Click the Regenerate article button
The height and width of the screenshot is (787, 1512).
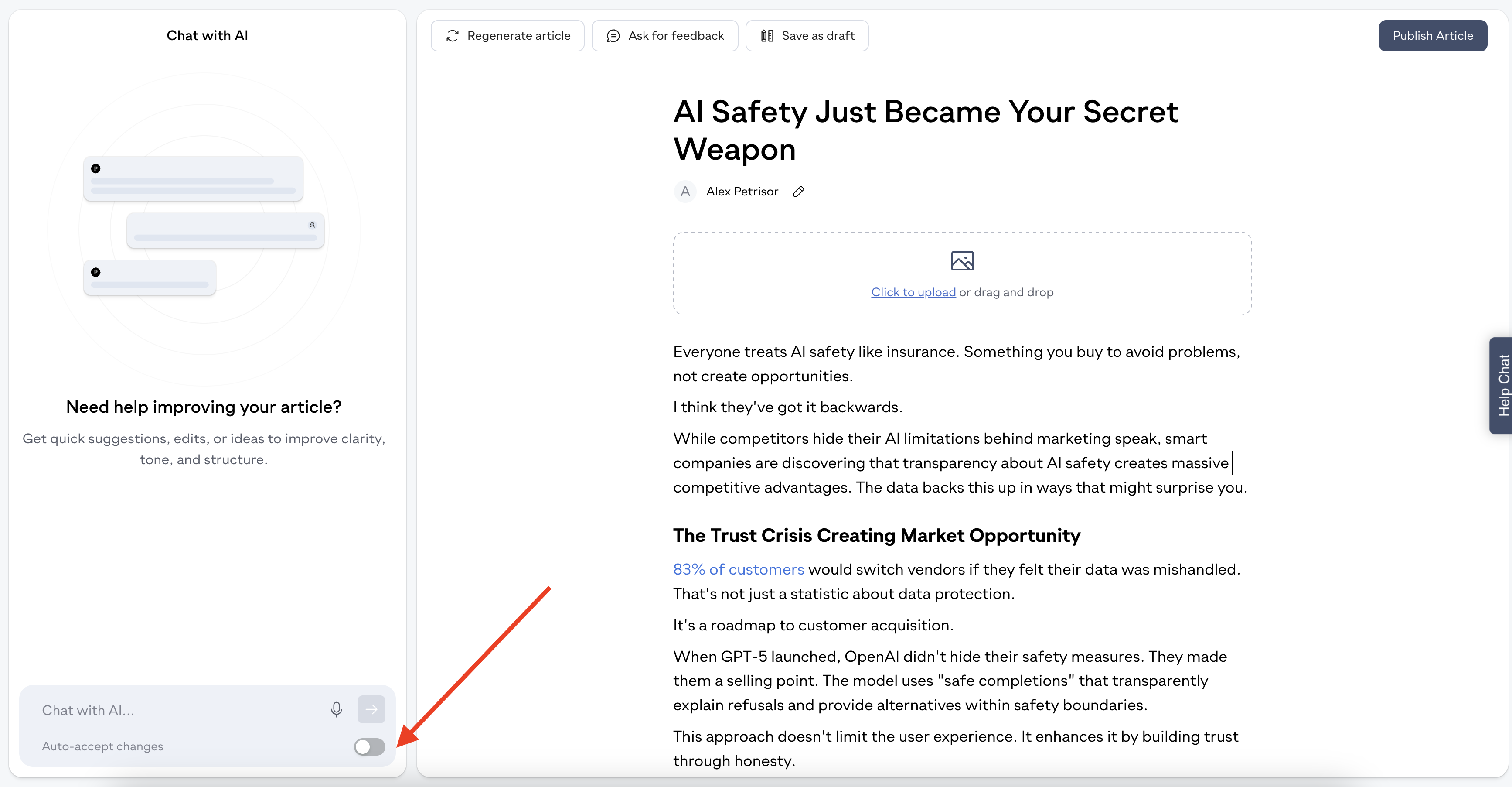click(507, 36)
